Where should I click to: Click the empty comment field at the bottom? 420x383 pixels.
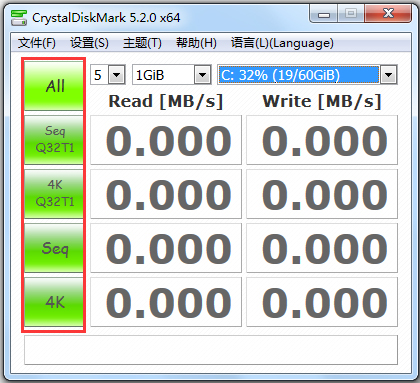point(211,350)
